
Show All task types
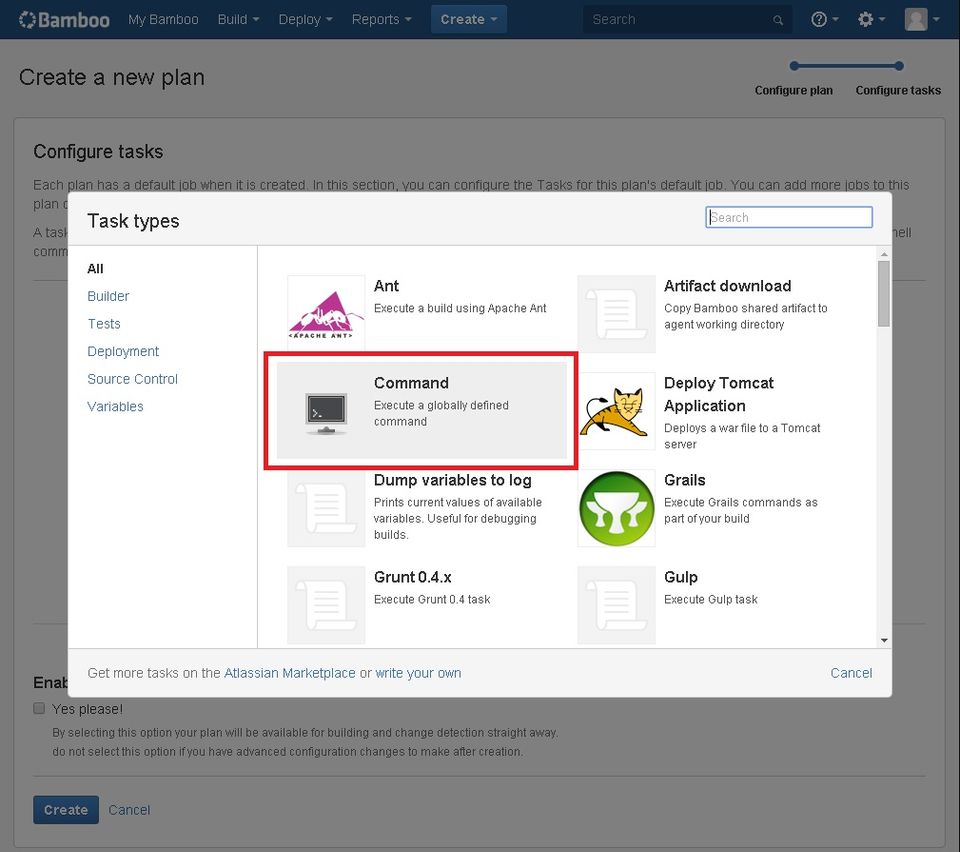pos(96,269)
